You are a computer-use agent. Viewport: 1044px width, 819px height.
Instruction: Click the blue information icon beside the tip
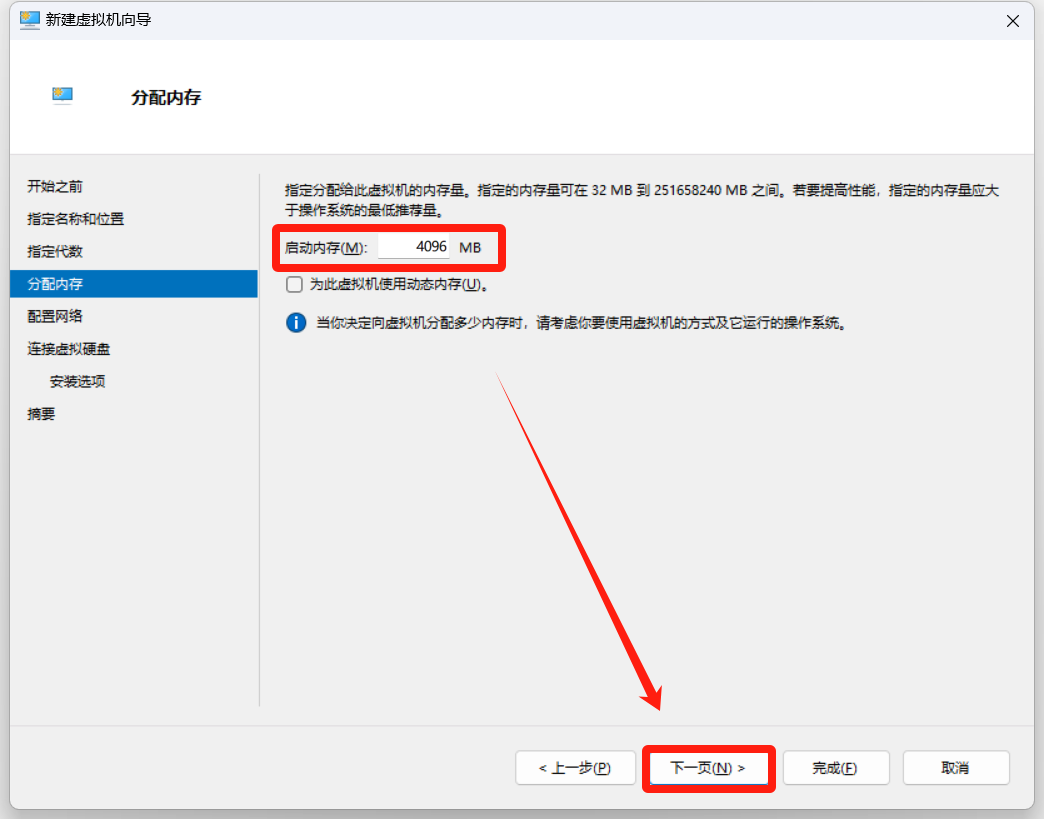coord(296,323)
